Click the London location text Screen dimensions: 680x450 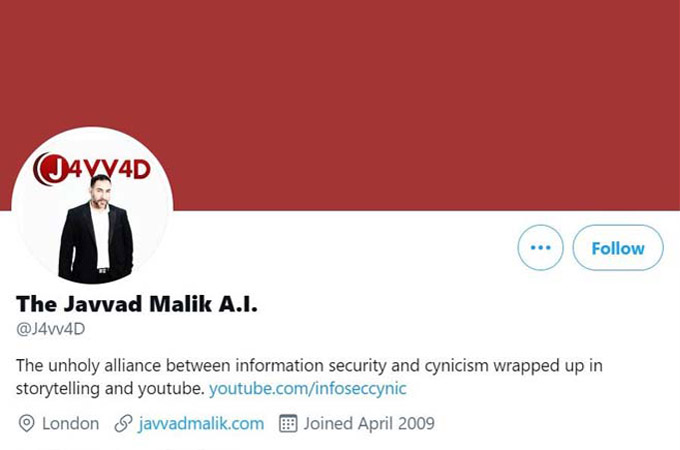(71, 424)
